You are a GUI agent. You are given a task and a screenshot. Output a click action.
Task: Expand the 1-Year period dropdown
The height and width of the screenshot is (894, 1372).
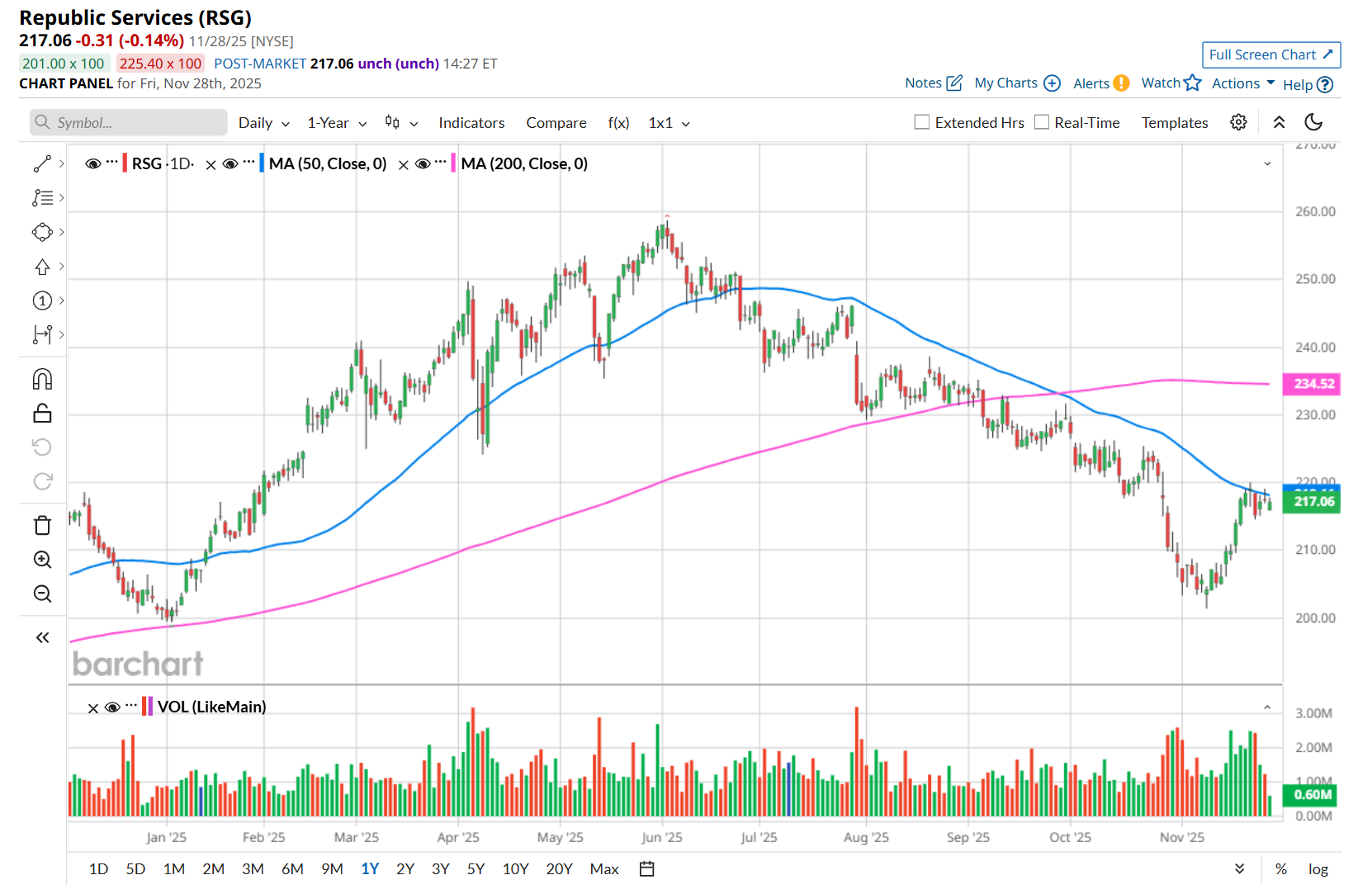click(336, 123)
